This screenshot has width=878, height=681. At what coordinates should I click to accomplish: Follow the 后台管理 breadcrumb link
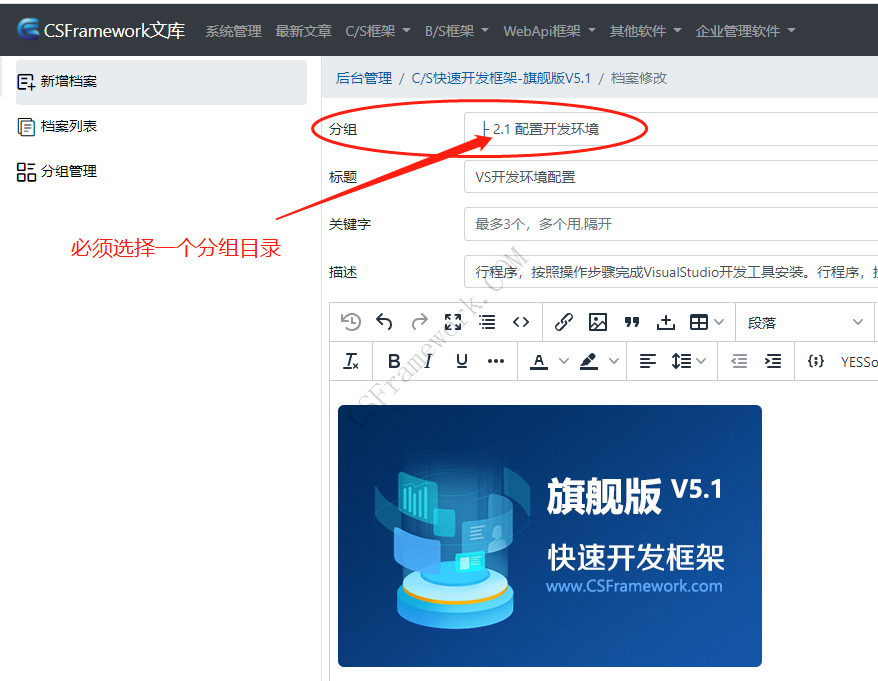tap(364, 78)
